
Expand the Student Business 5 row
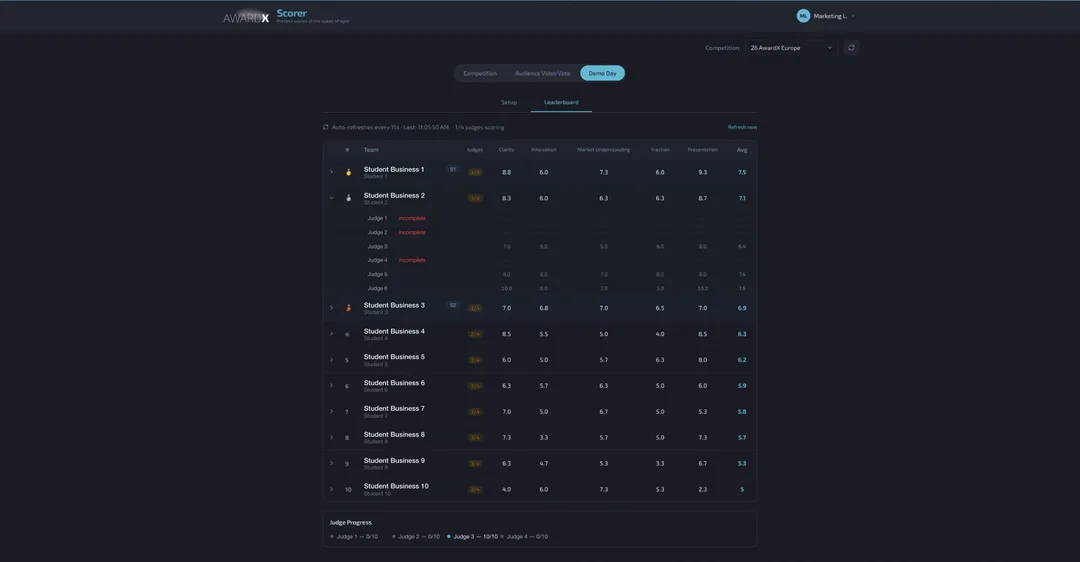click(331, 360)
